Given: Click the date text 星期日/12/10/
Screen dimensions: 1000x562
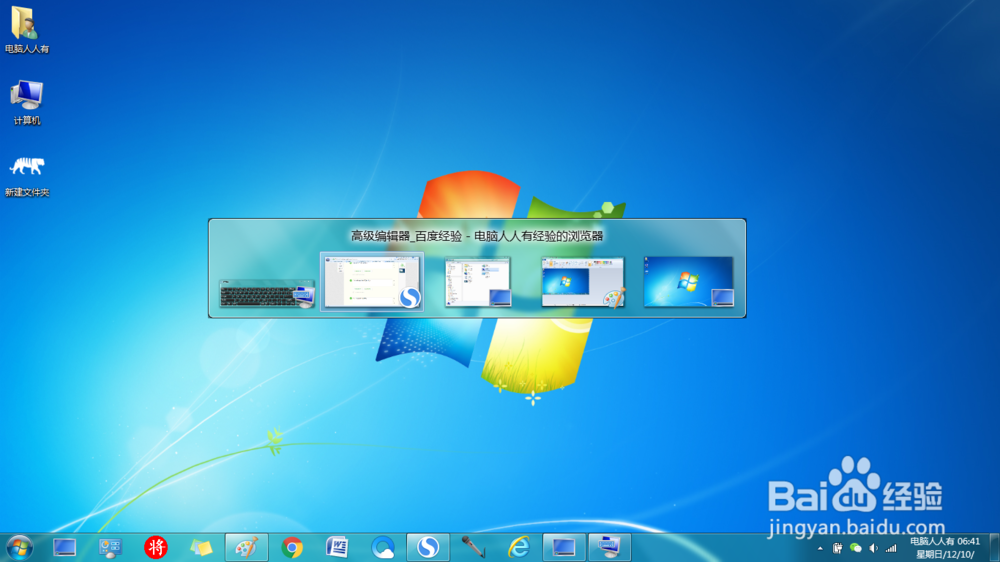Looking at the screenshot, I should 945,554.
